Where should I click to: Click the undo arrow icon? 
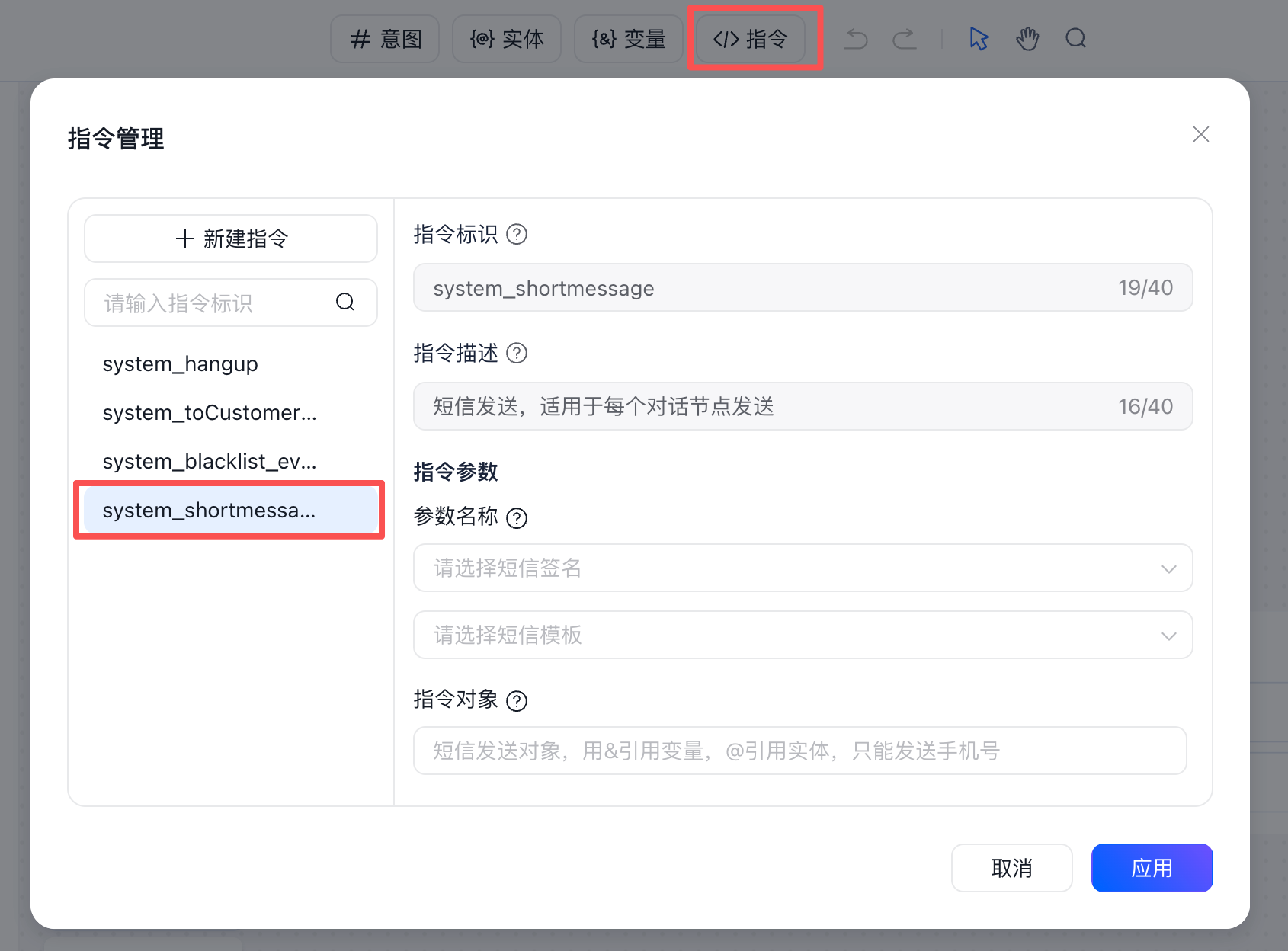point(856,39)
